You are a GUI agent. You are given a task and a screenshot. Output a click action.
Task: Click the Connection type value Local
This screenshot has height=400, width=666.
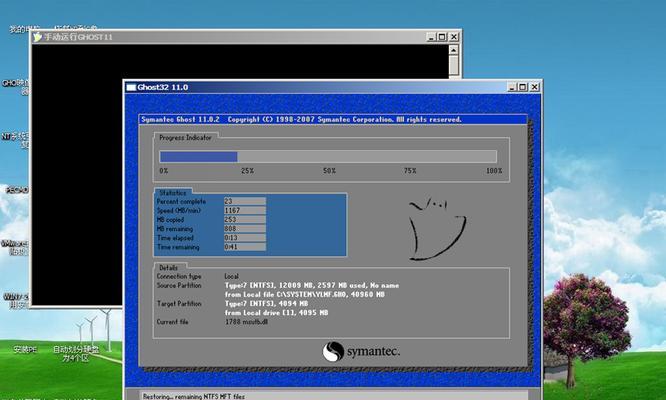231,276
